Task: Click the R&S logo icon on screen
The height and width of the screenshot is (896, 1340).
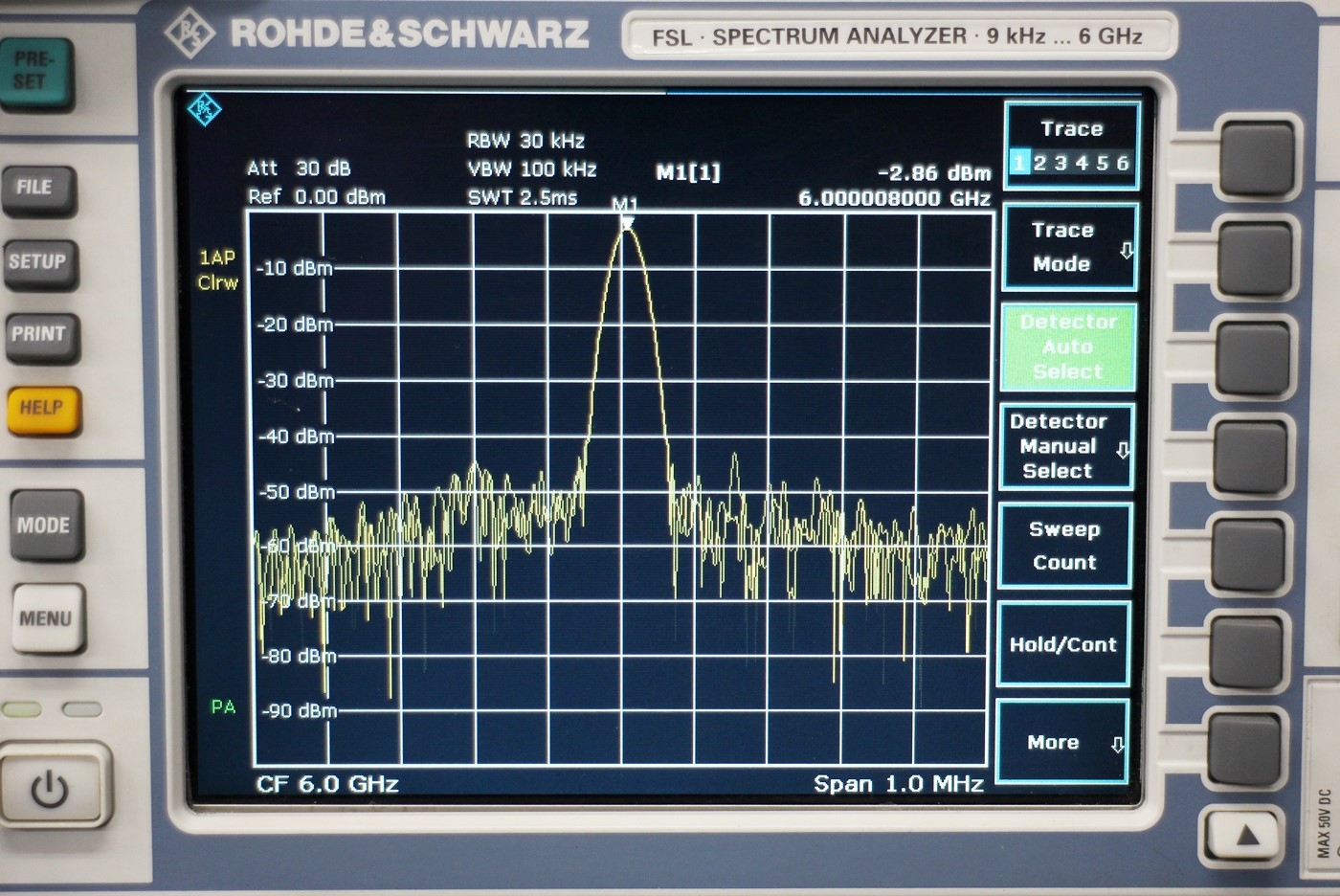Action: [x=204, y=109]
